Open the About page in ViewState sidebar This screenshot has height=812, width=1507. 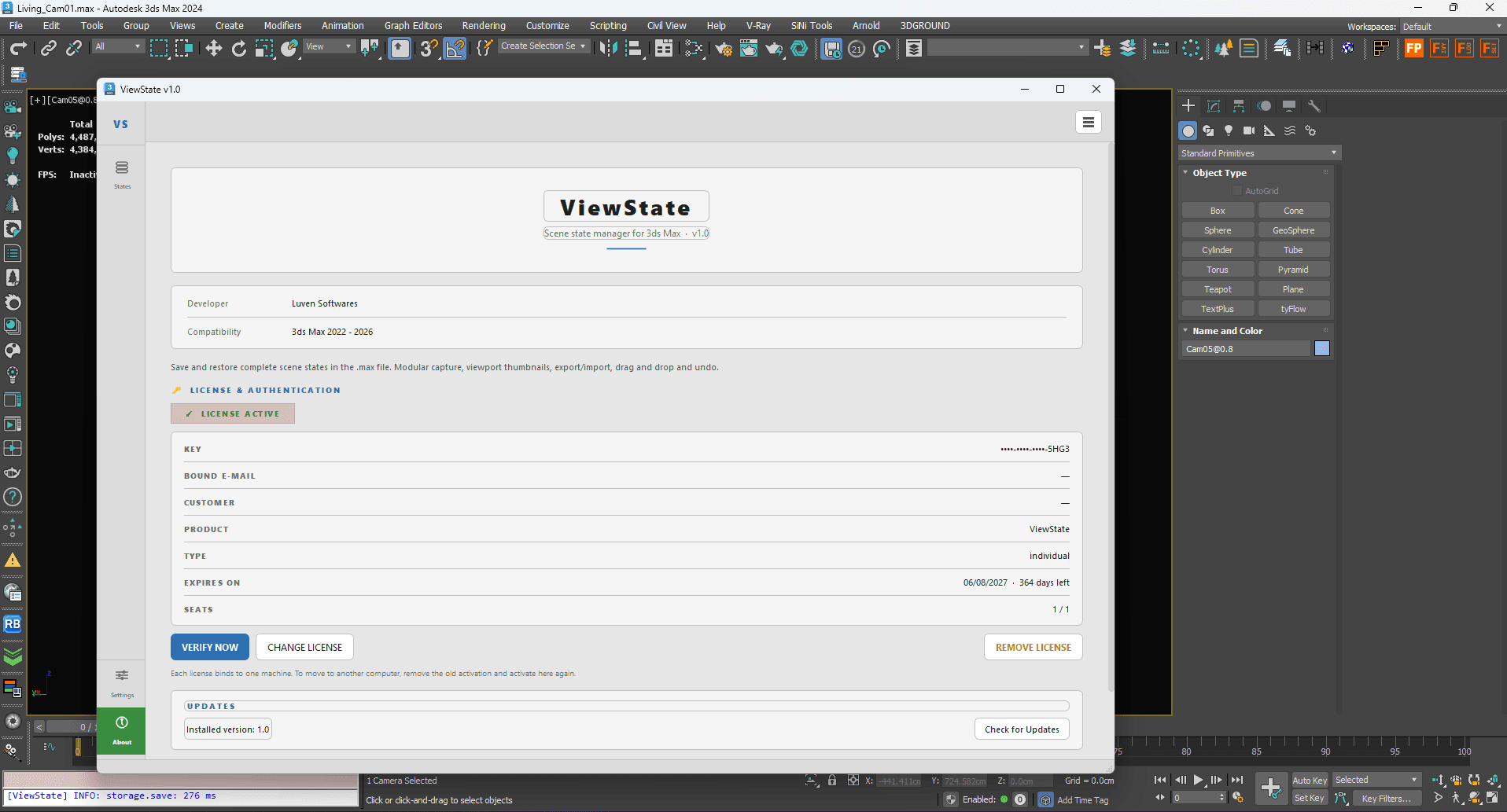(122, 730)
